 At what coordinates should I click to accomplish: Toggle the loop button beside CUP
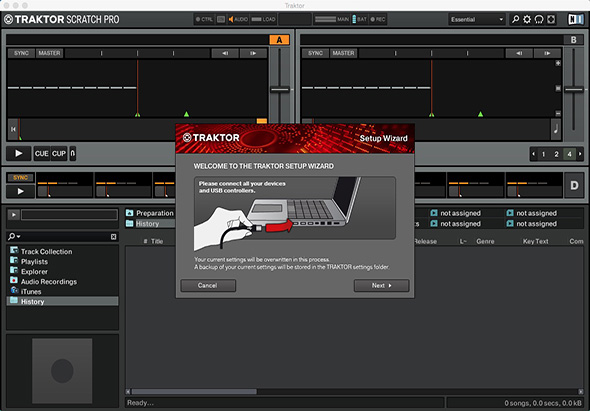pyautogui.click(x=73, y=154)
